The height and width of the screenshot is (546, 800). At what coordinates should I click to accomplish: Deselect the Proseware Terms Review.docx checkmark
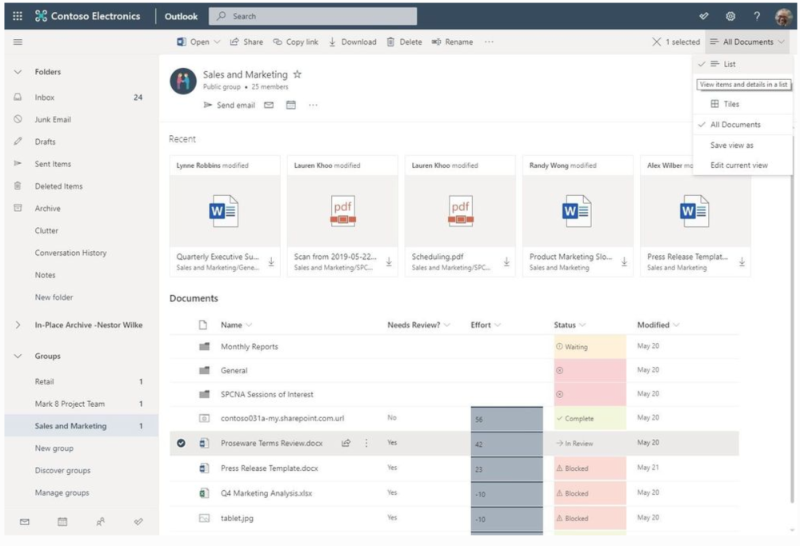[x=181, y=443]
